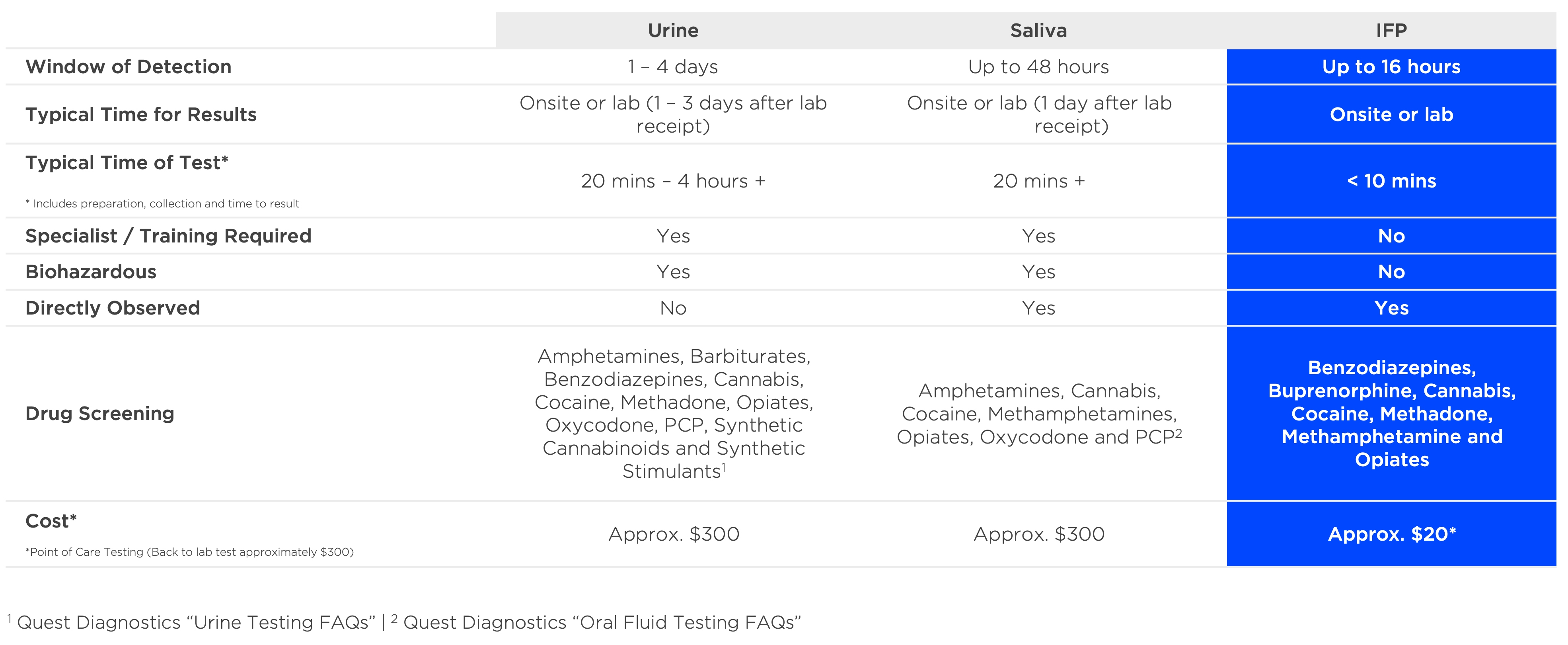Click the Biohazardous row label
Viewport: 1568px width, 645px height.
[91, 272]
